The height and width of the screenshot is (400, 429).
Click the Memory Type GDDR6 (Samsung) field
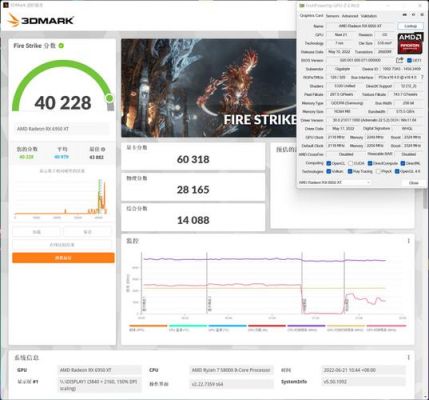(x=347, y=103)
